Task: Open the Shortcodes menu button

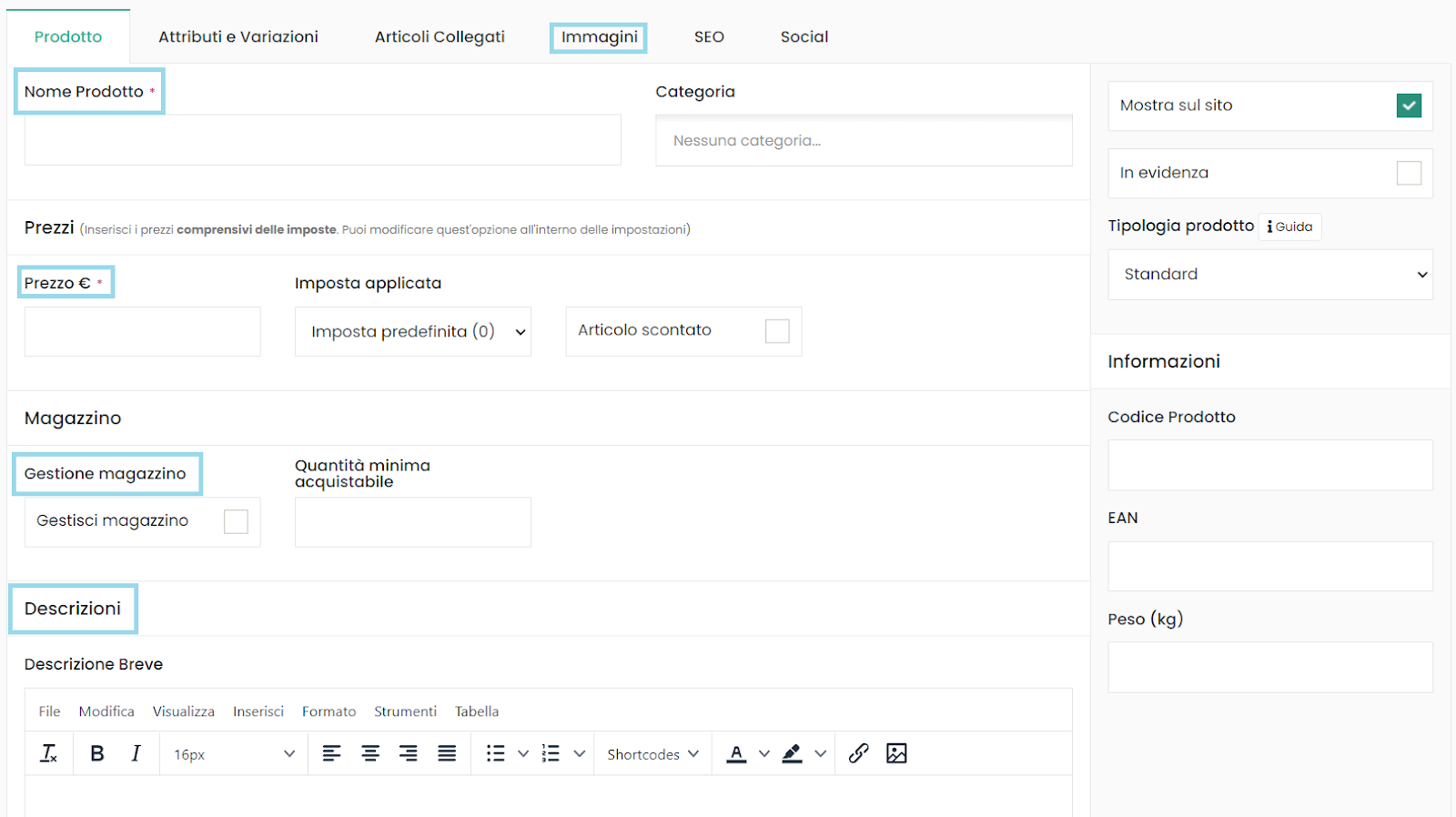Action: (x=652, y=754)
